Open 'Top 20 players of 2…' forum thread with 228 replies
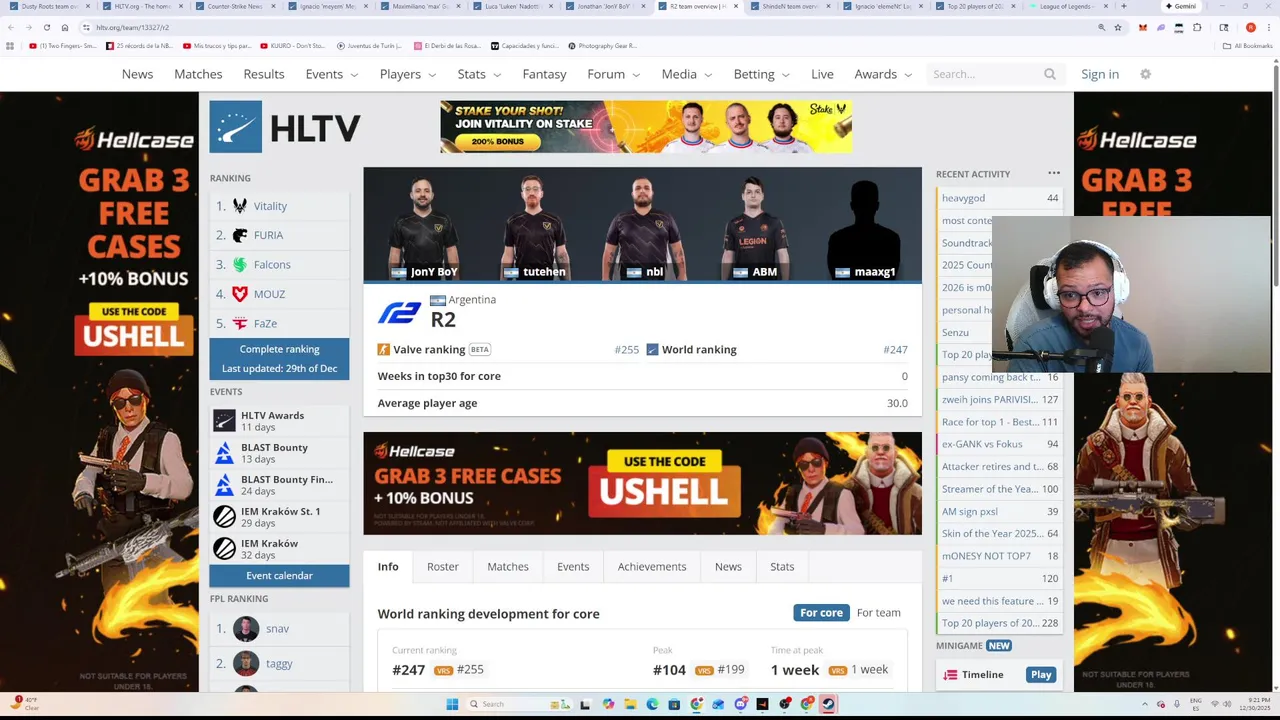Image resolution: width=1280 pixels, height=720 pixels. 1000,623
